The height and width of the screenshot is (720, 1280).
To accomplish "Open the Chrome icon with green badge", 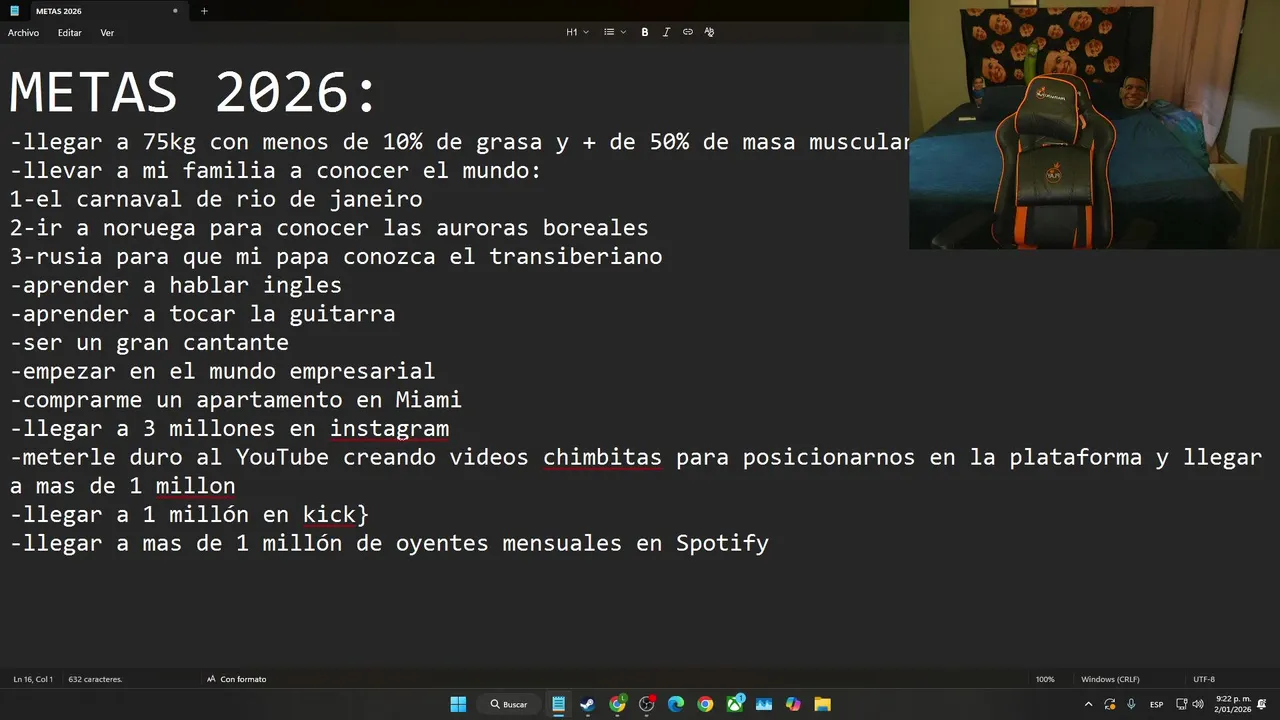I will click(617, 704).
